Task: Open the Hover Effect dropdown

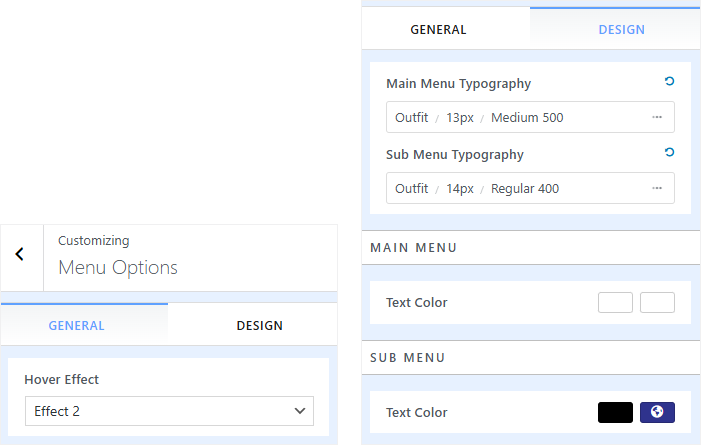Action: [169, 411]
